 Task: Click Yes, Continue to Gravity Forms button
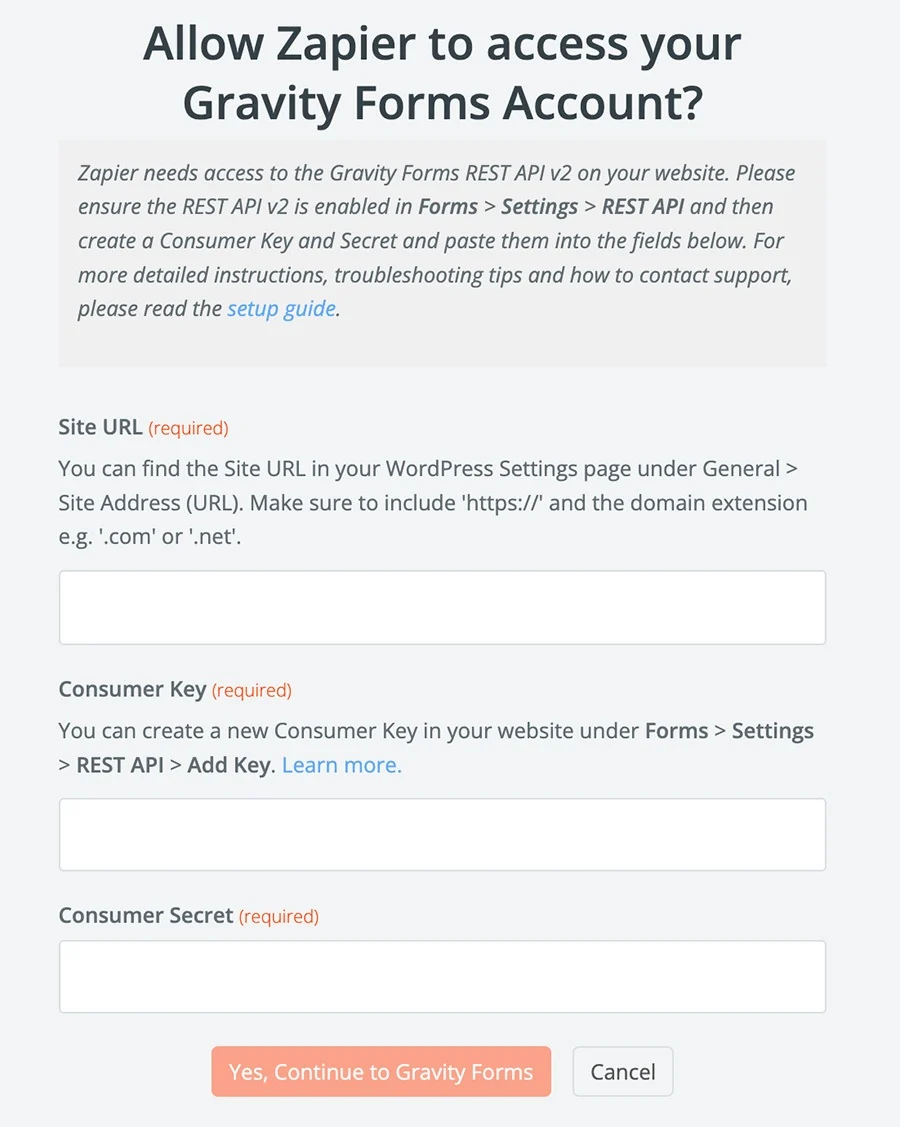(x=381, y=1072)
